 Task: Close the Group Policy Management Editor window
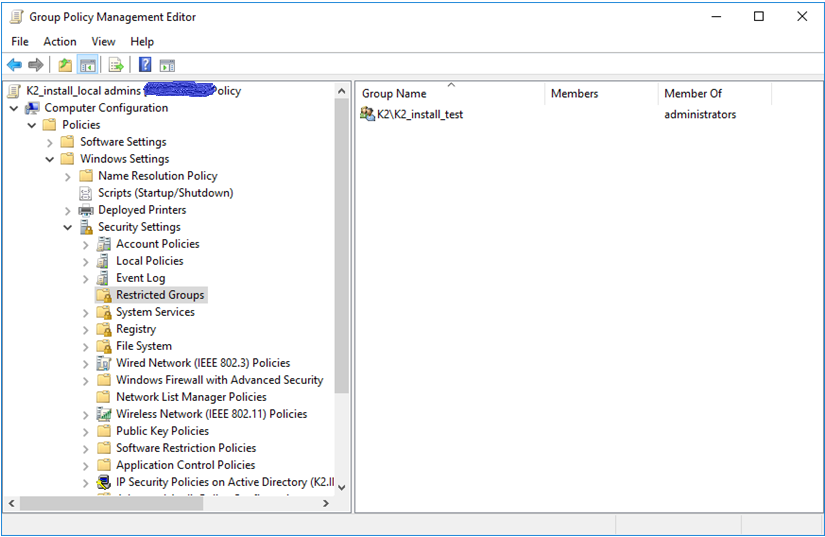[x=802, y=16]
